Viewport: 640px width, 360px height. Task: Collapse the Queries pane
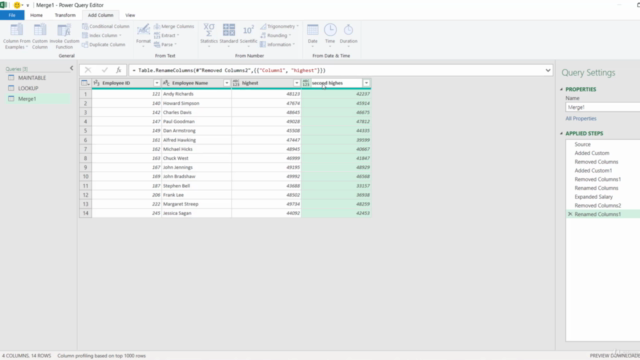72,69
